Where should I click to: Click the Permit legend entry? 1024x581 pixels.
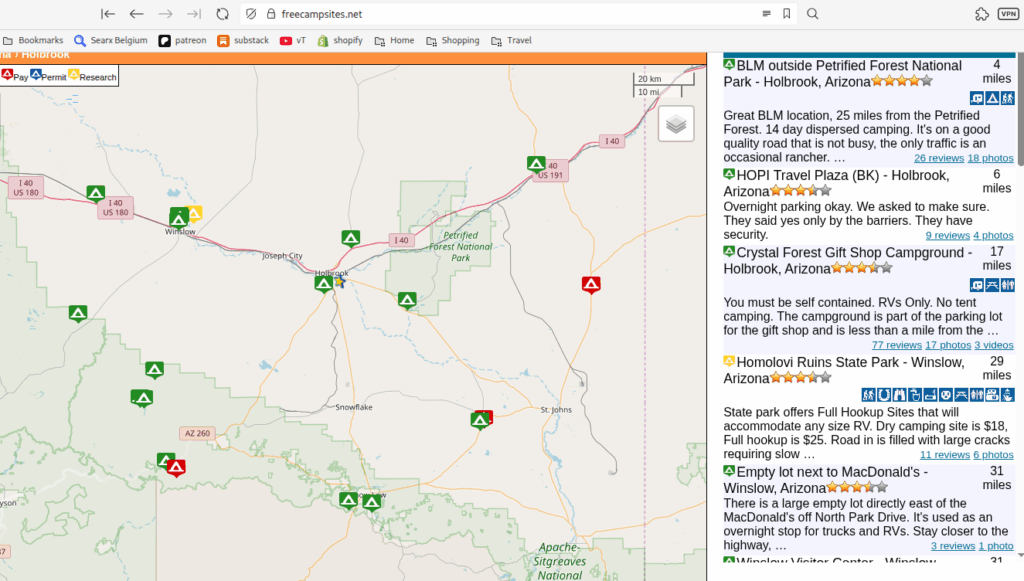click(48, 76)
